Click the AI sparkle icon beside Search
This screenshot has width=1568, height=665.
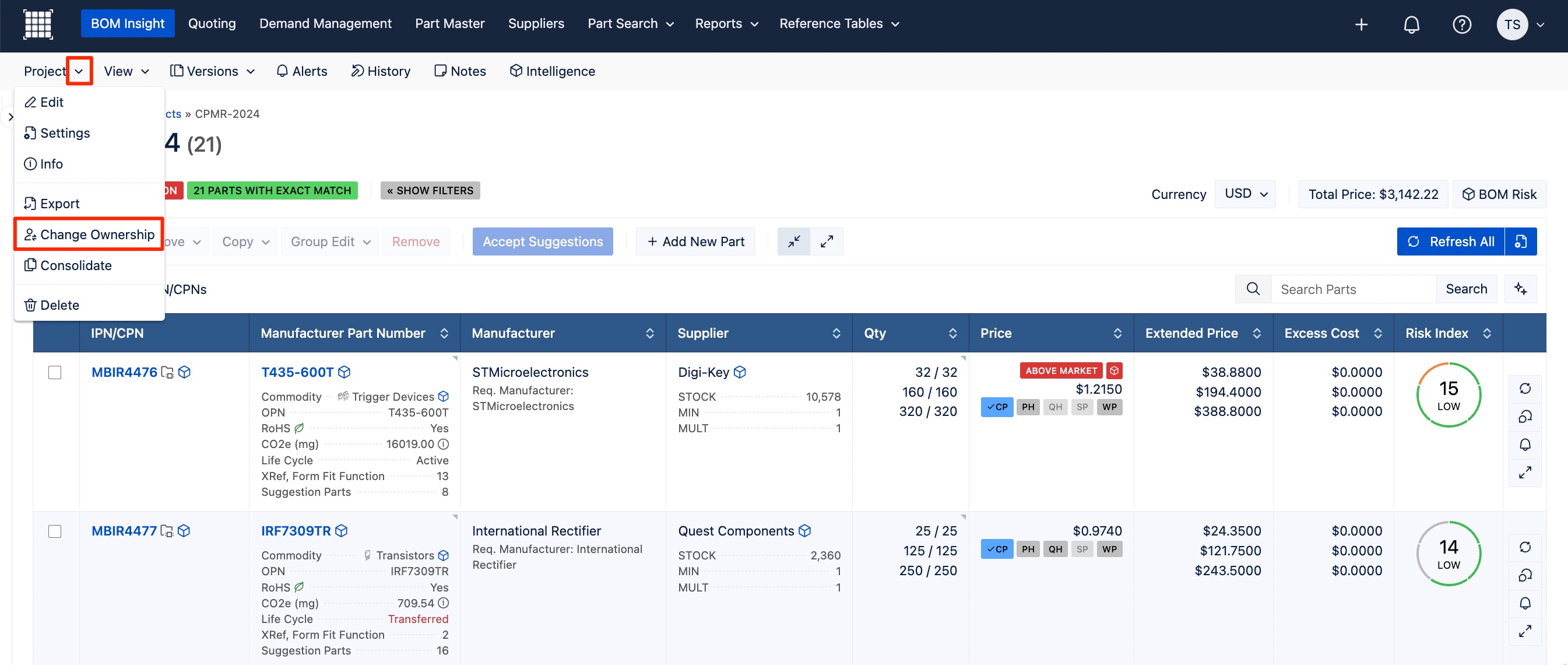(x=1521, y=289)
